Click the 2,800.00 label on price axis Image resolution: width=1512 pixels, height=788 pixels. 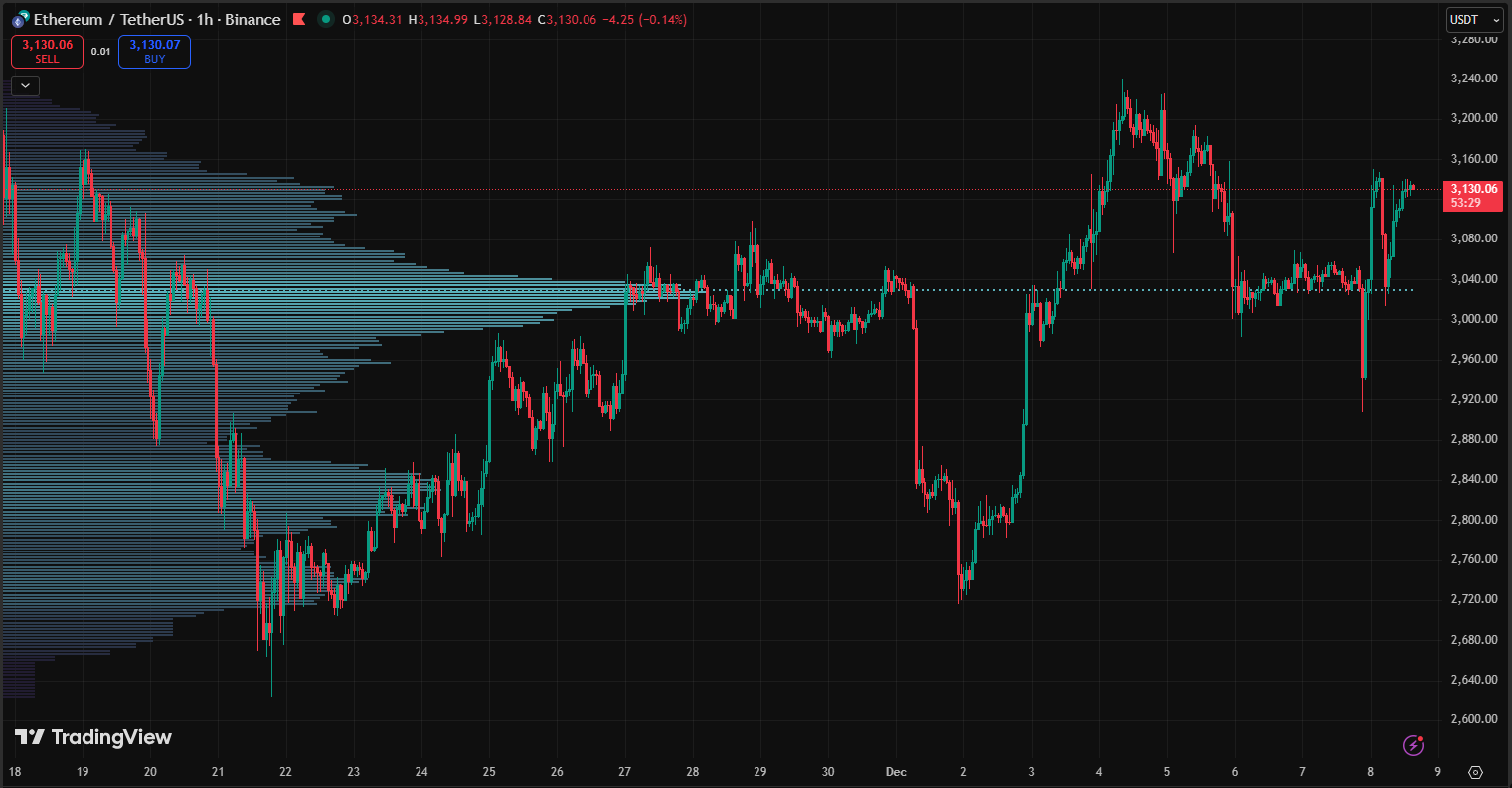point(1474,519)
